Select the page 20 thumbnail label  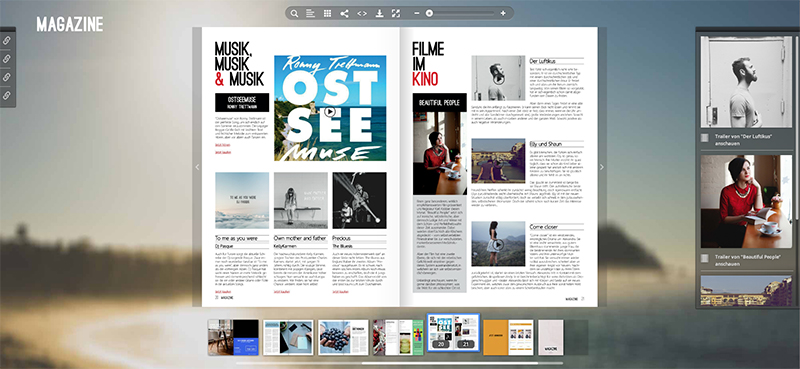tap(440, 345)
